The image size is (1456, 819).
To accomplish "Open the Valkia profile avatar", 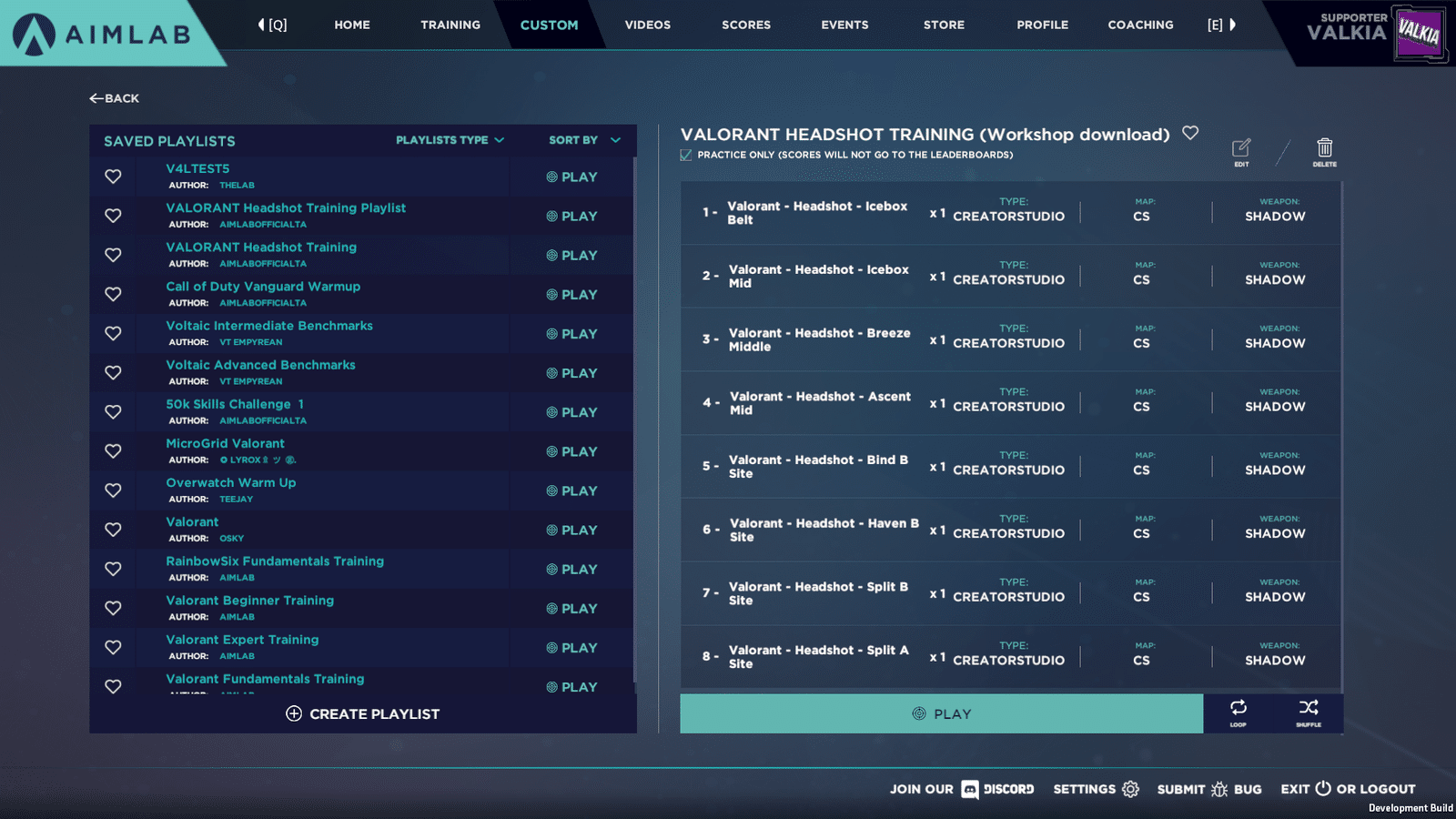I will pos(1419,34).
